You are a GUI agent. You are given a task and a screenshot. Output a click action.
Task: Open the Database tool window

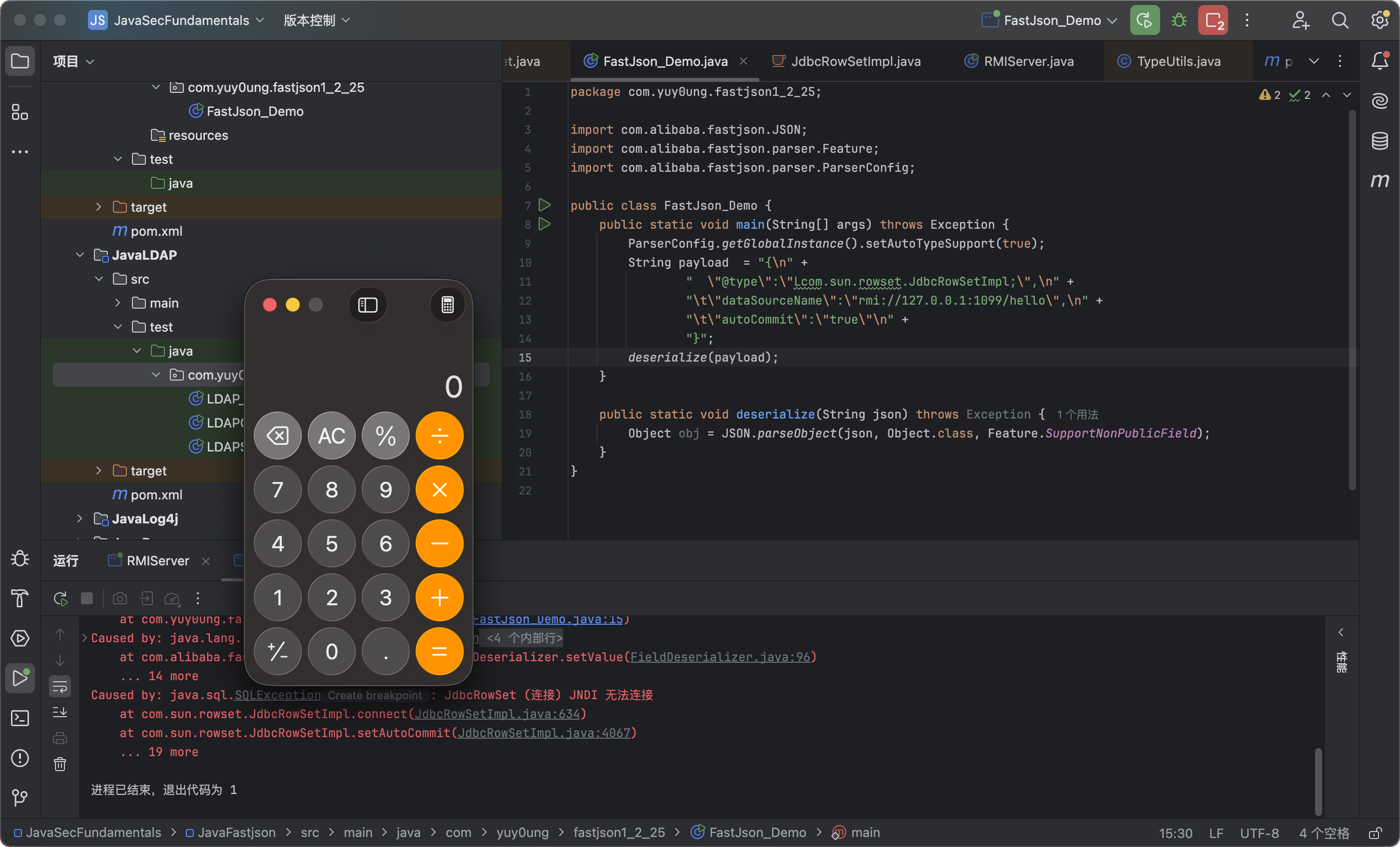point(1380,141)
